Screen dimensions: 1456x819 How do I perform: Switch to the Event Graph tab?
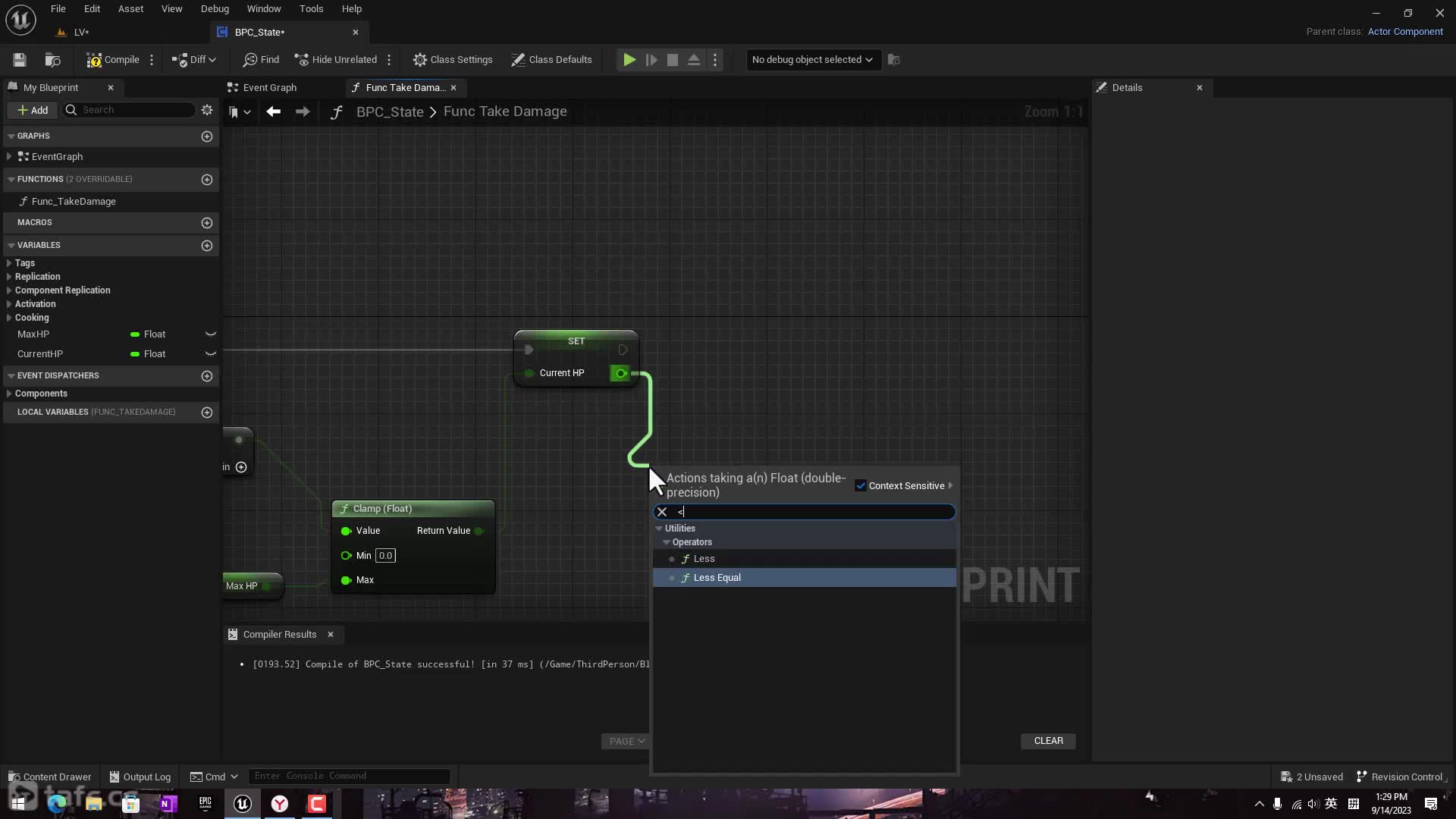[x=269, y=88]
